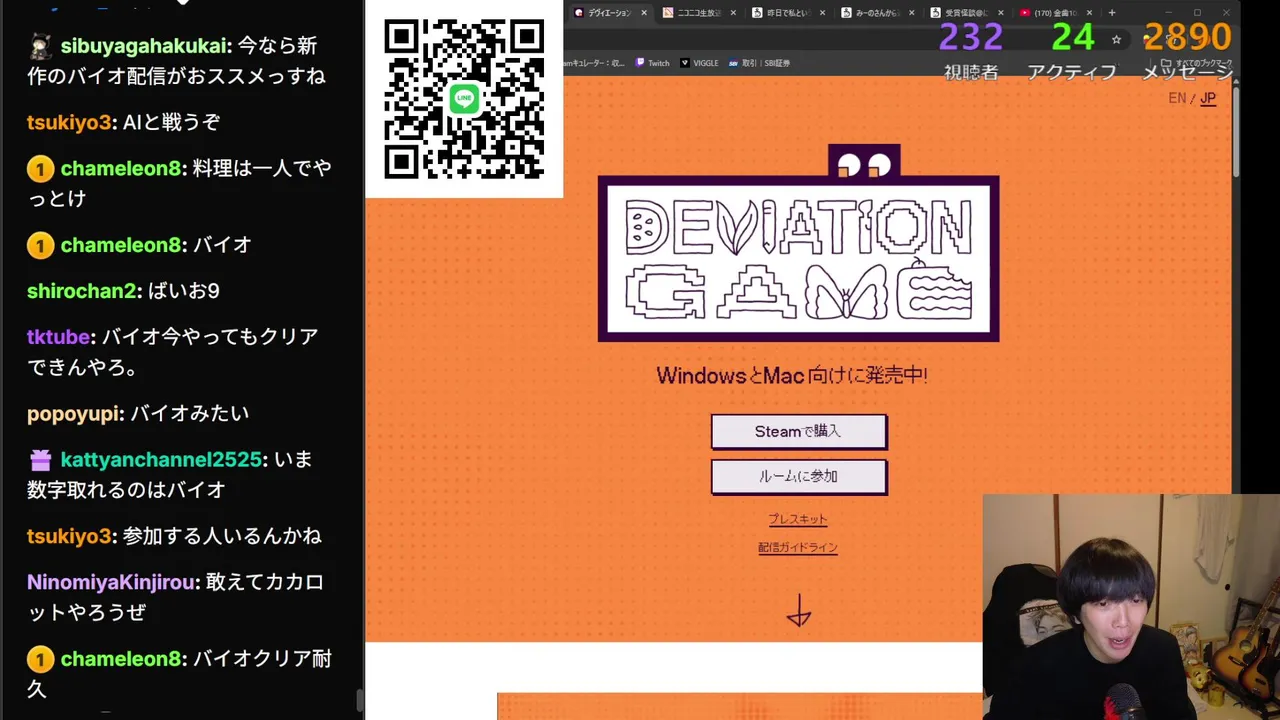Viewport: 1280px width, 720px height.
Task: Click username NinomiyaKinjirou in chat
Action: coord(113,582)
